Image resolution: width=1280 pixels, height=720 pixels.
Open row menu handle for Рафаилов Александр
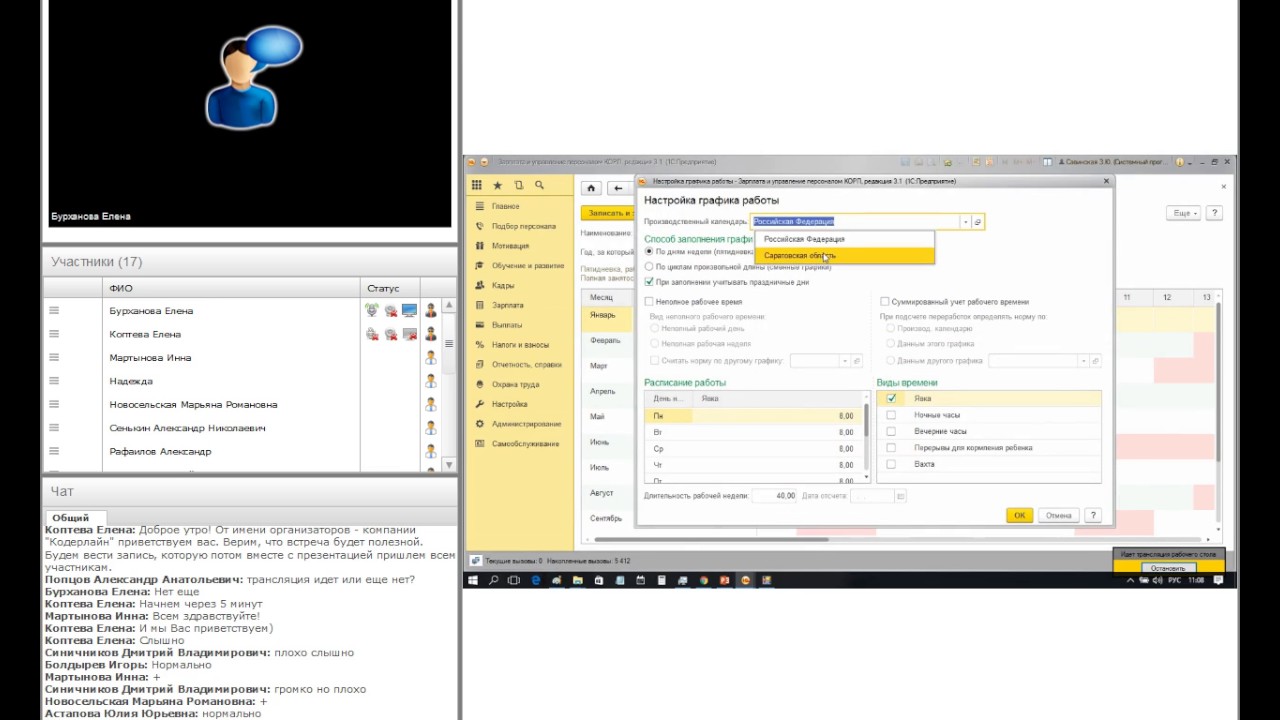54,451
